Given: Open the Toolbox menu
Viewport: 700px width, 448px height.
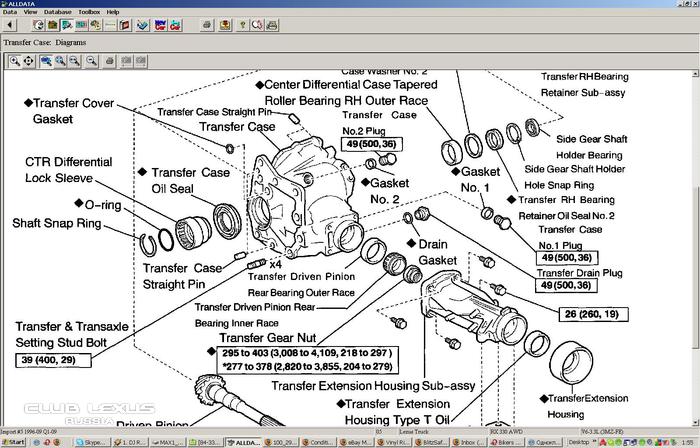Looking at the screenshot, I should [x=89, y=12].
